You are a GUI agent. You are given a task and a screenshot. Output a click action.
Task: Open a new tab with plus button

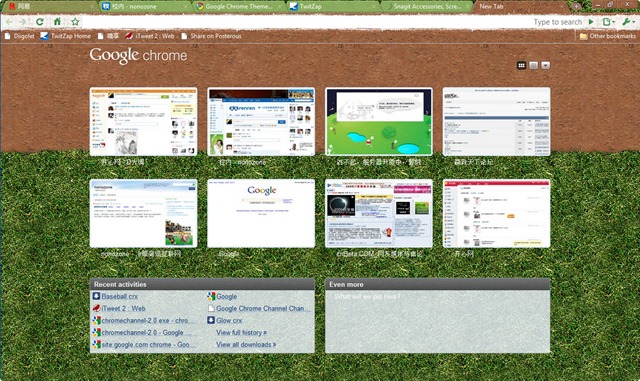pyautogui.click(x=576, y=7)
